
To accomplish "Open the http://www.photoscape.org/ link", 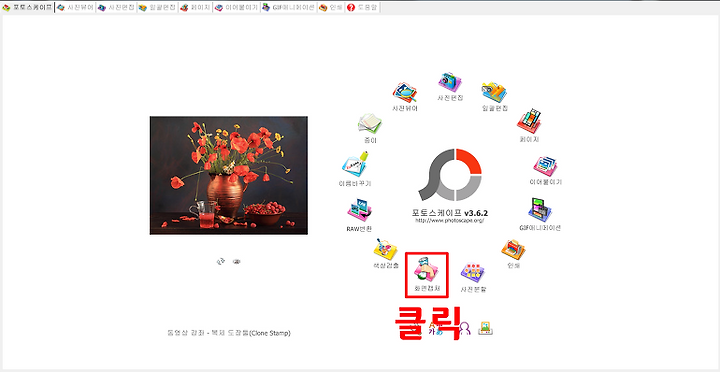I will point(450,221).
